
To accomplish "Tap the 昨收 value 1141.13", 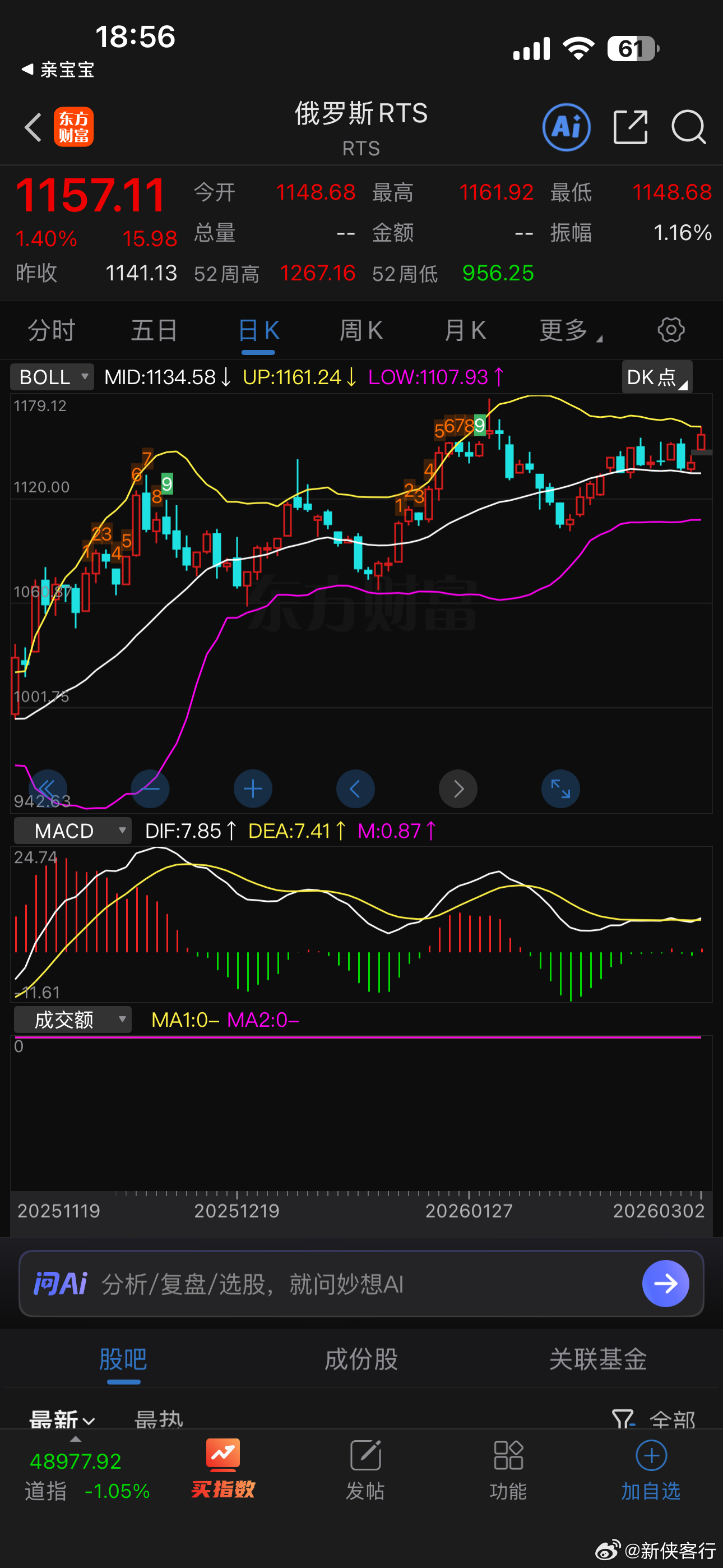I will pyautogui.click(x=141, y=273).
